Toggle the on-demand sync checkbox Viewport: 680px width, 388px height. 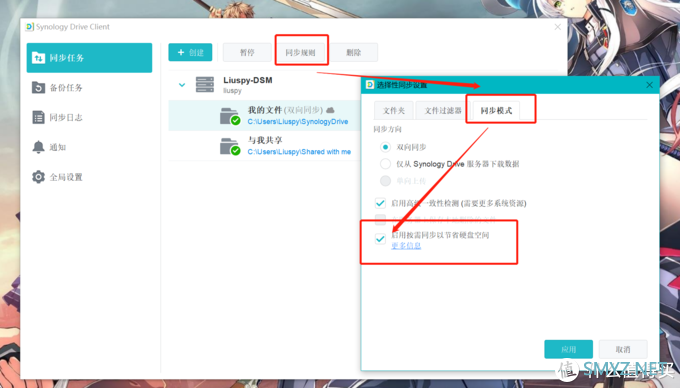point(380,239)
